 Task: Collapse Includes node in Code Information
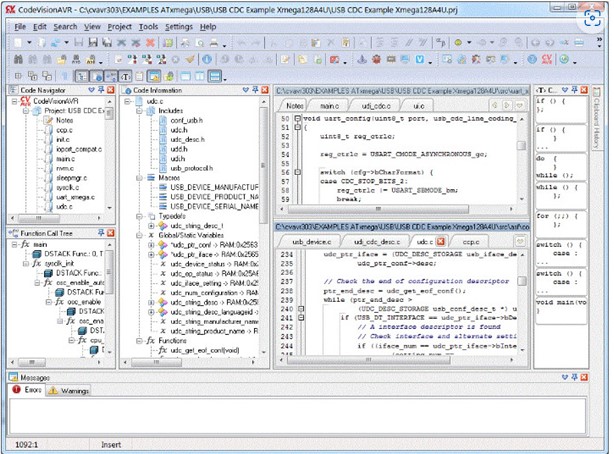pyautogui.click(x=139, y=111)
